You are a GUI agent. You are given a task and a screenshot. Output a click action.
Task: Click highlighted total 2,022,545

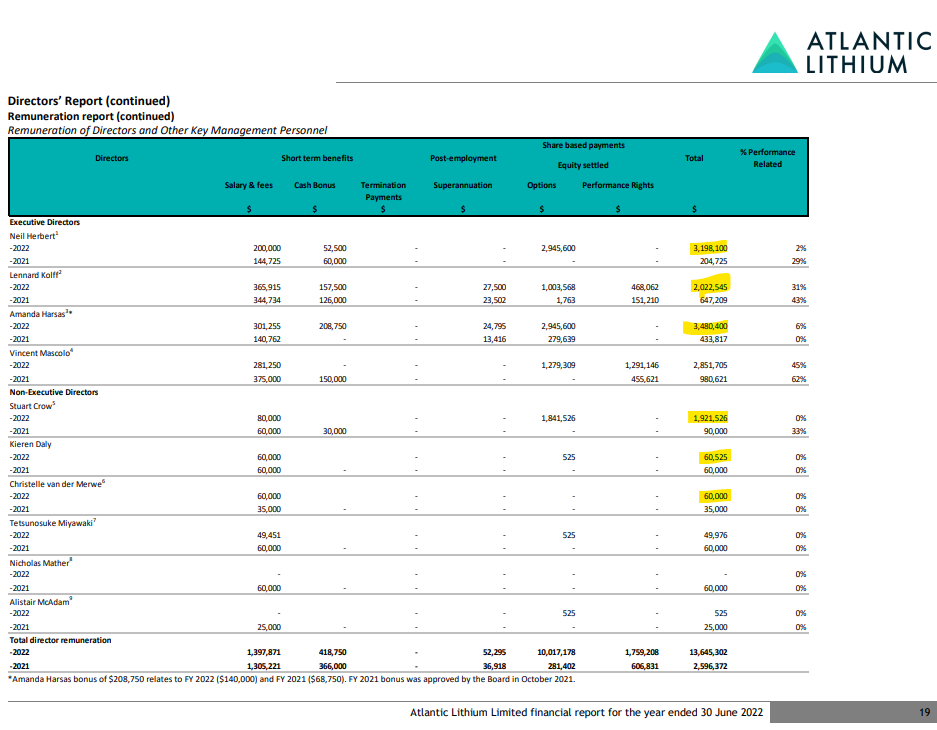710,287
